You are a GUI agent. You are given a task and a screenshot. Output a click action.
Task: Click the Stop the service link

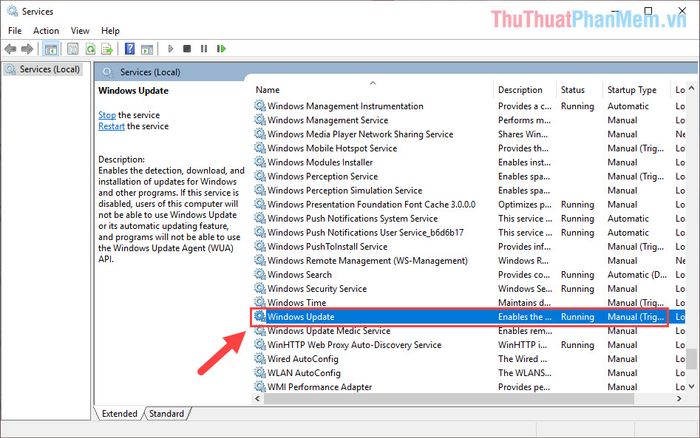point(107,115)
